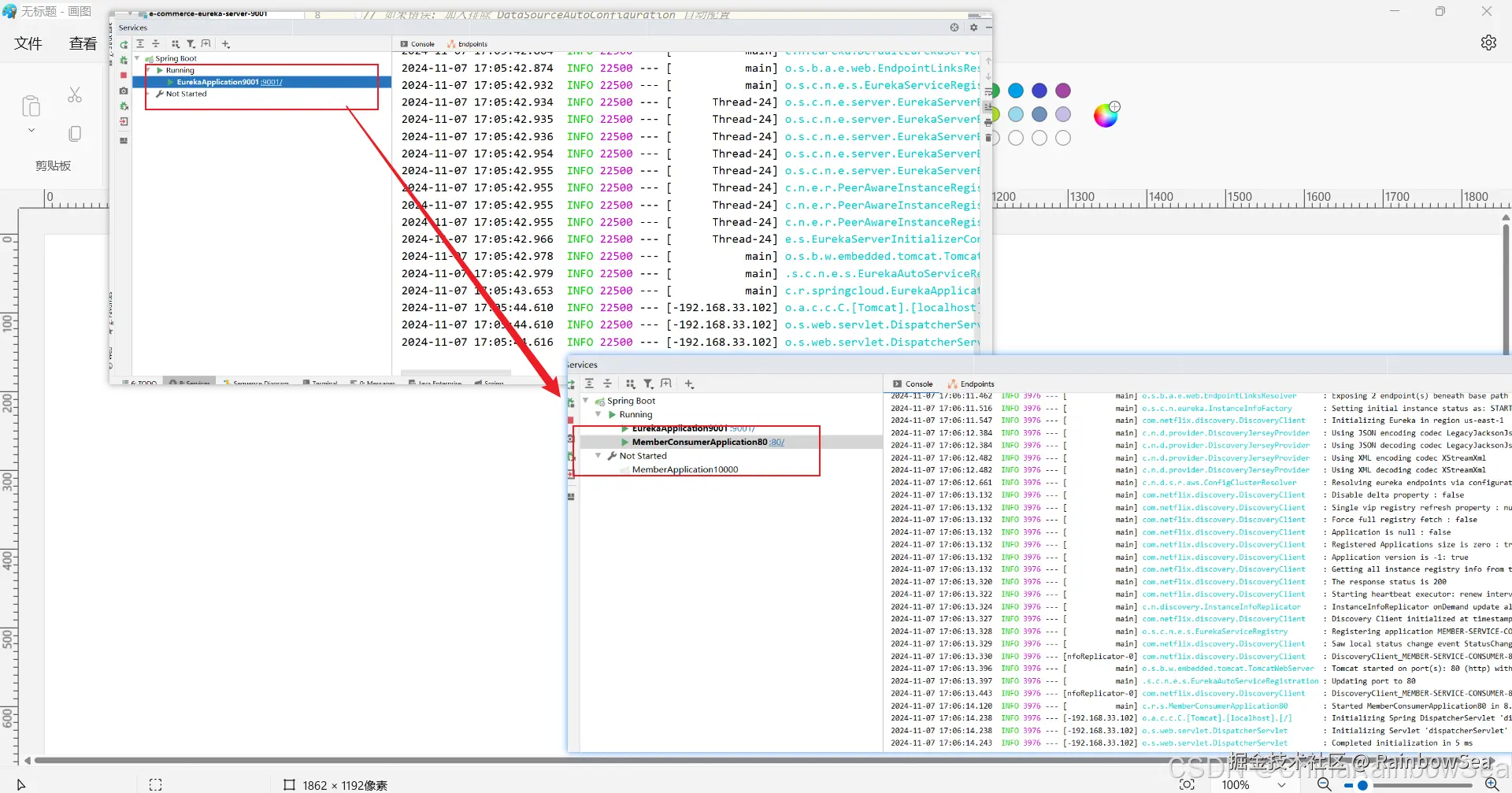Select EurekaApplication9001 row in upper Services tree

point(262,82)
